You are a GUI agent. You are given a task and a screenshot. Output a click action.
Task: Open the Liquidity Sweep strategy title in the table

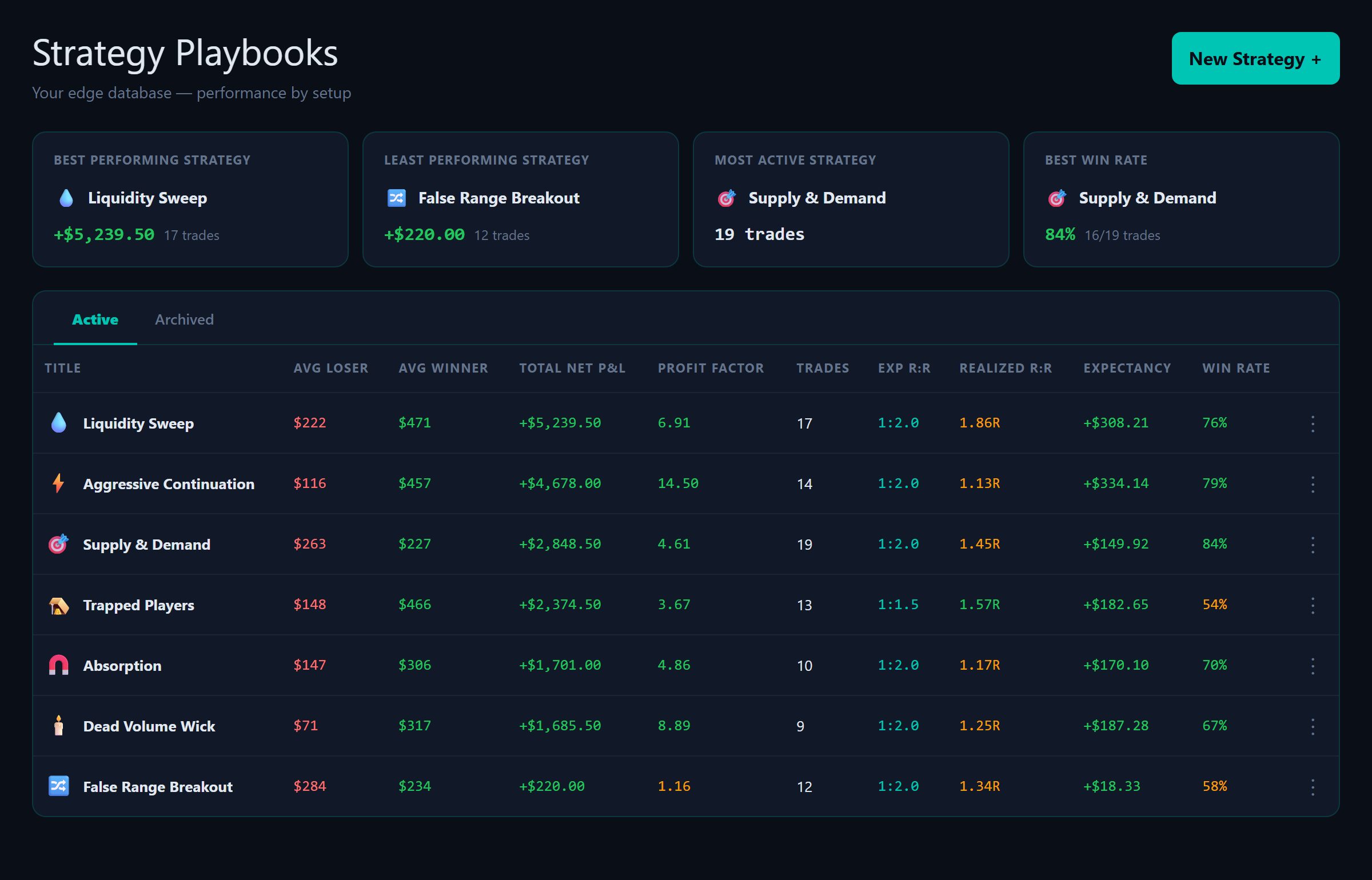[138, 423]
